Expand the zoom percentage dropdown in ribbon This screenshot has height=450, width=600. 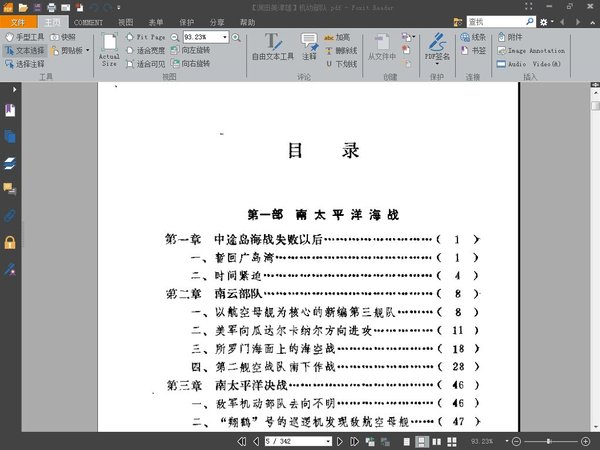click(x=225, y=37)
